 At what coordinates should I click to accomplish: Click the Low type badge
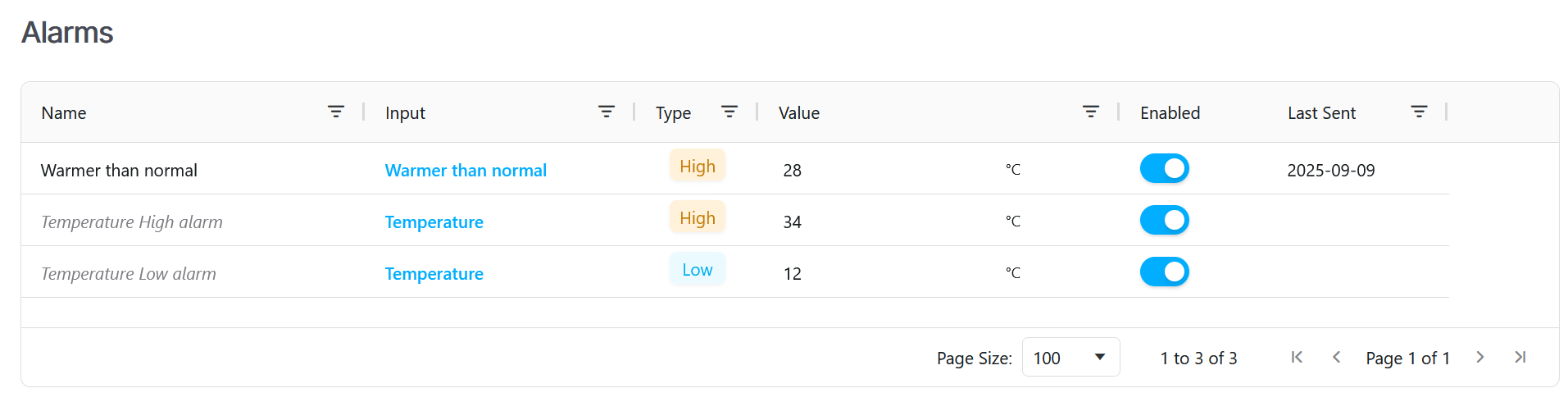(698, 270)
